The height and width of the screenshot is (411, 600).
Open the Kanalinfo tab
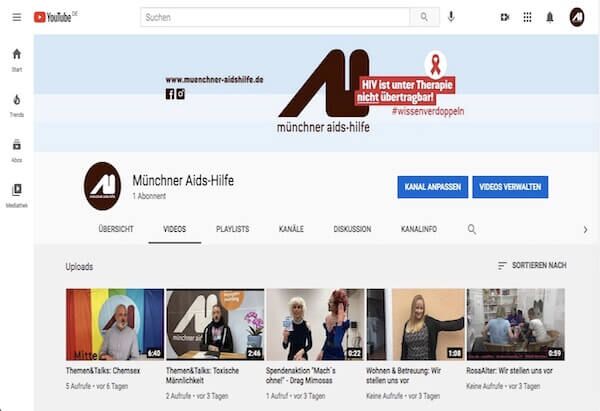coord(419,229)
